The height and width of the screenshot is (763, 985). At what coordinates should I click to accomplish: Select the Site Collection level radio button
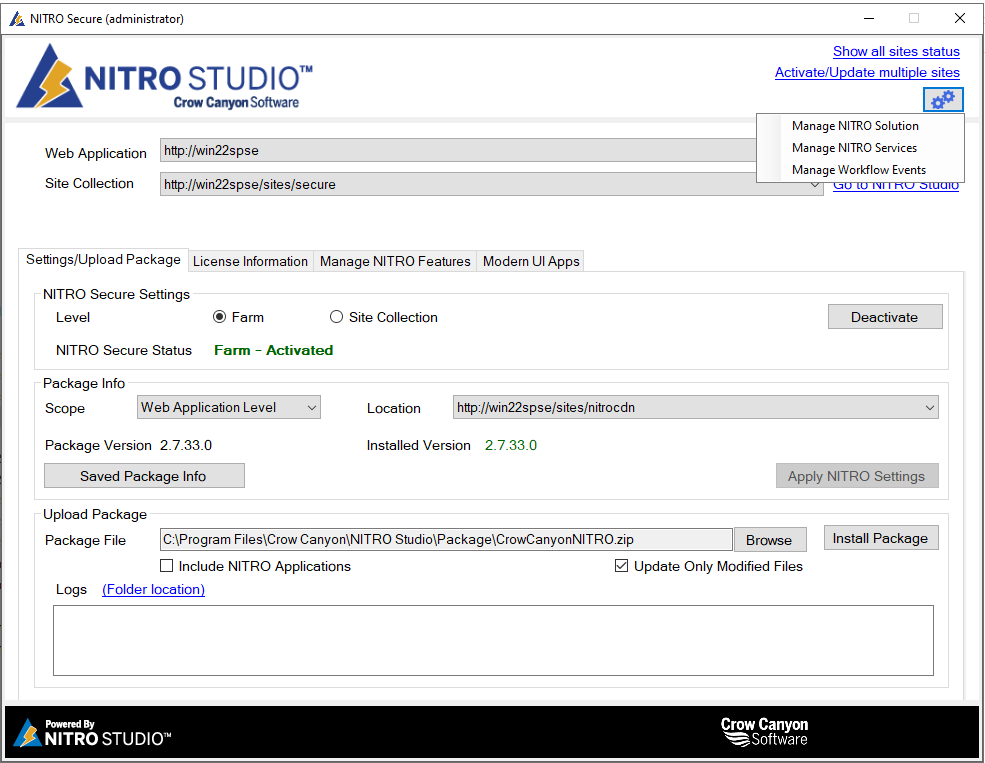336,317
